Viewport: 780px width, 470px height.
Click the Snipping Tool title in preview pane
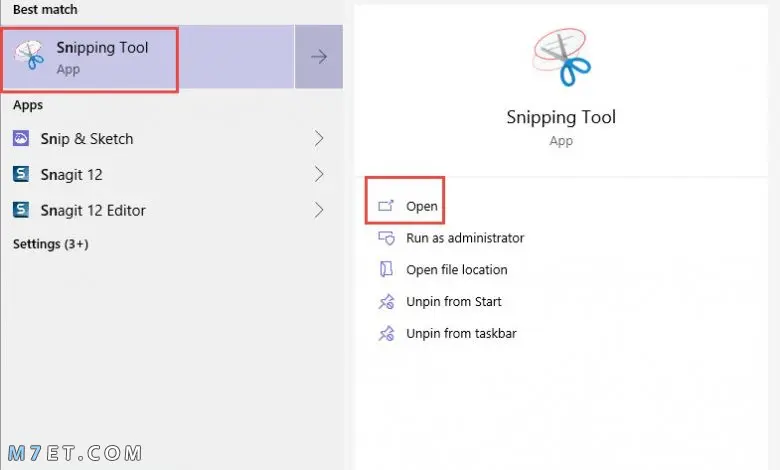[x=561, y=117]
